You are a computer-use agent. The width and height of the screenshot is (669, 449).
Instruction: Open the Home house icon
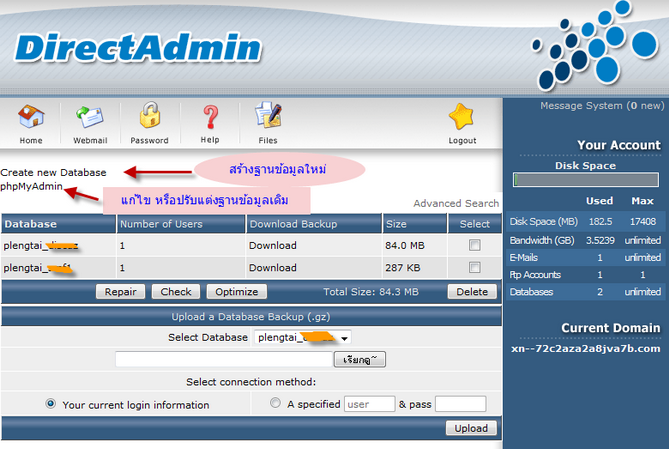31,117
